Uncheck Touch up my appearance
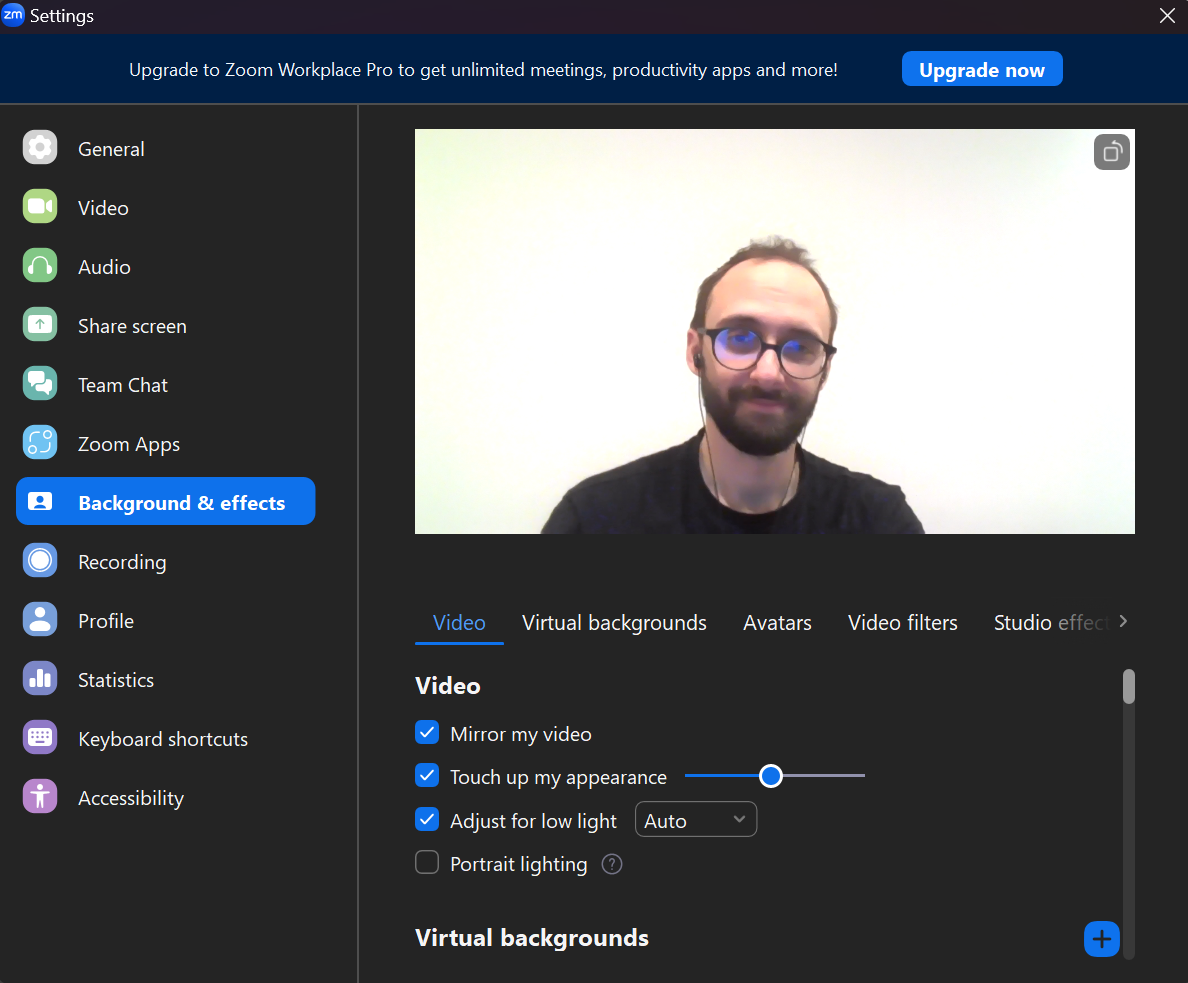 click(x=427, y=775)
